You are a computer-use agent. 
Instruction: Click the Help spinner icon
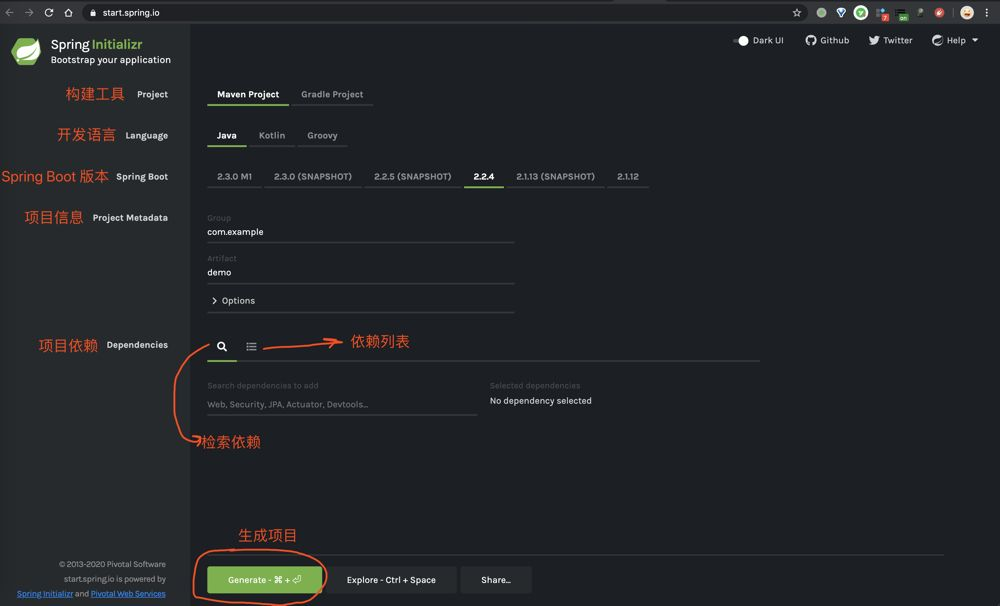pyautogui.click(x=937, y=40)
